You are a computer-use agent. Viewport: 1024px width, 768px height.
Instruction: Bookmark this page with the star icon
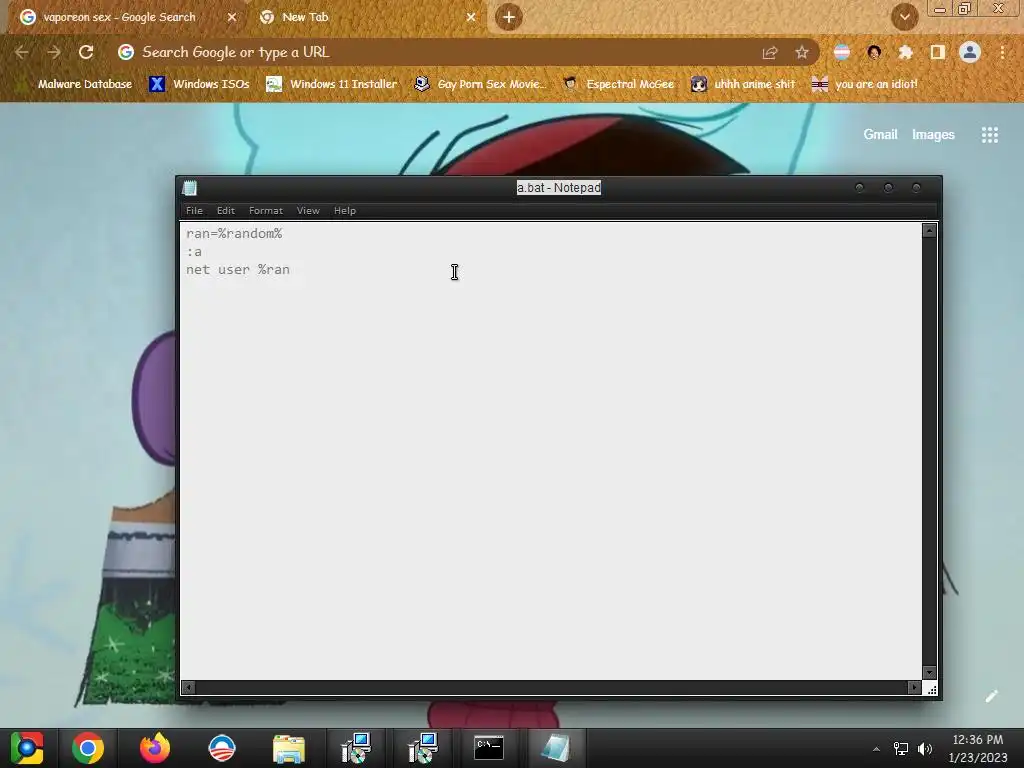point(802,52)
